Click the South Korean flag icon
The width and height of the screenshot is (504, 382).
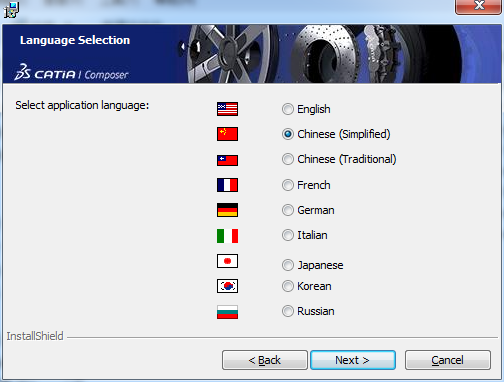227,286
